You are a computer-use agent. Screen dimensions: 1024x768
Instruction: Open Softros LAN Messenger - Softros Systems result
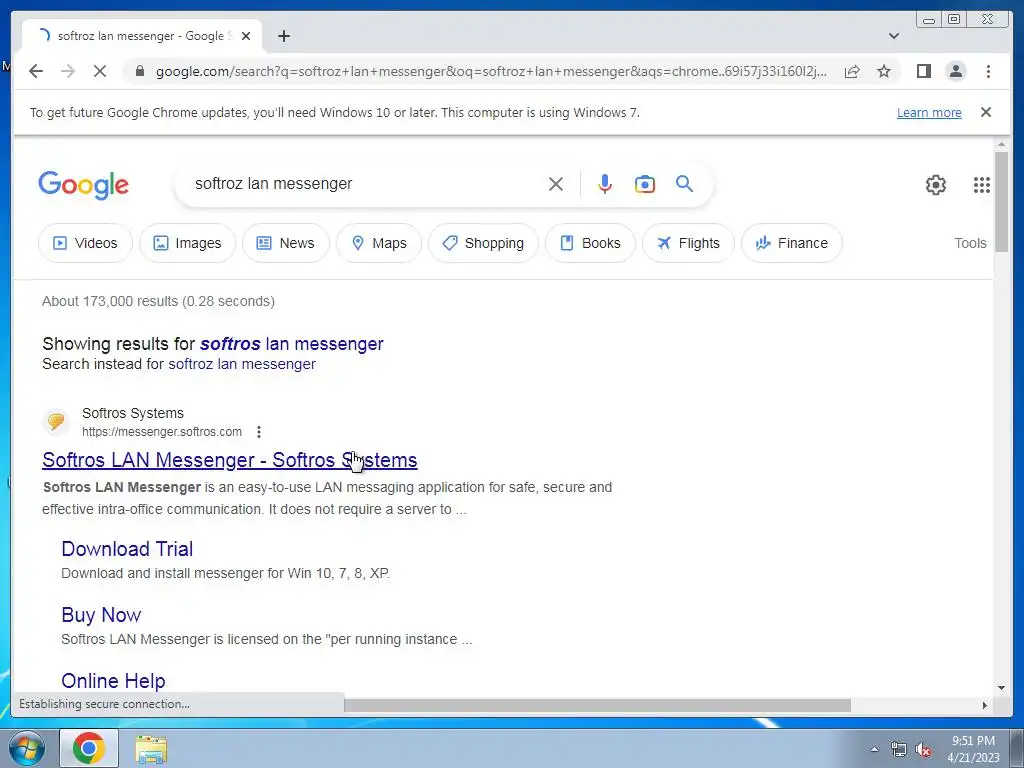230,460
